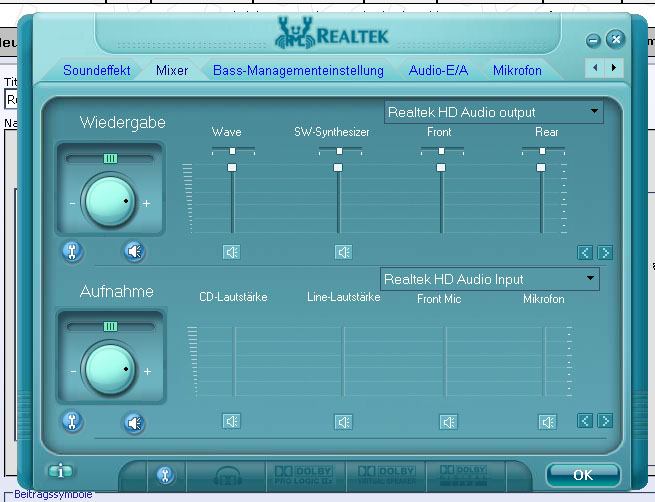
Task: Click the Dolby Headphone icon
Action: pos(227,476)
